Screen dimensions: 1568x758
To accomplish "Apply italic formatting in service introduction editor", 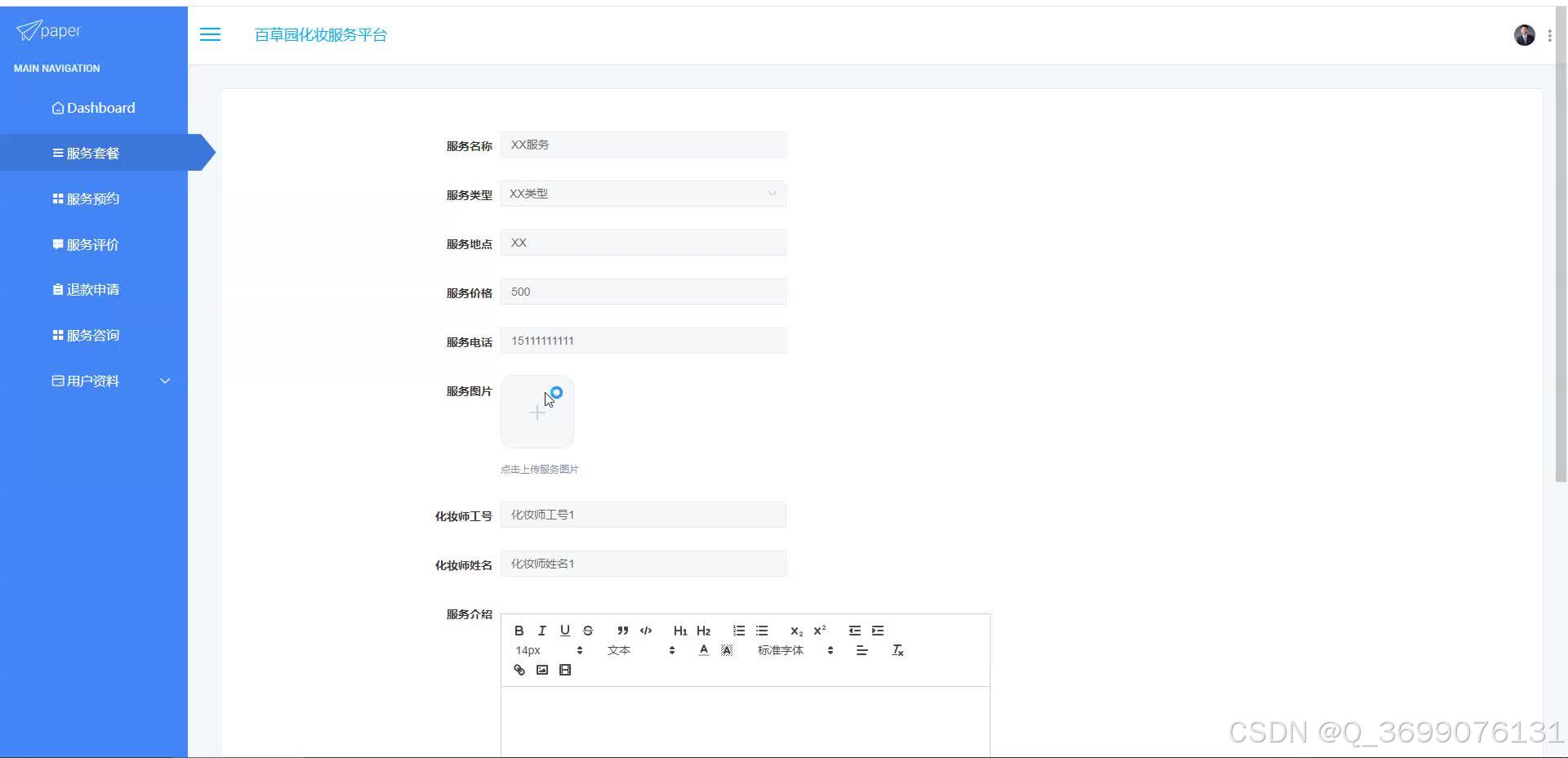I will (541, 630).
